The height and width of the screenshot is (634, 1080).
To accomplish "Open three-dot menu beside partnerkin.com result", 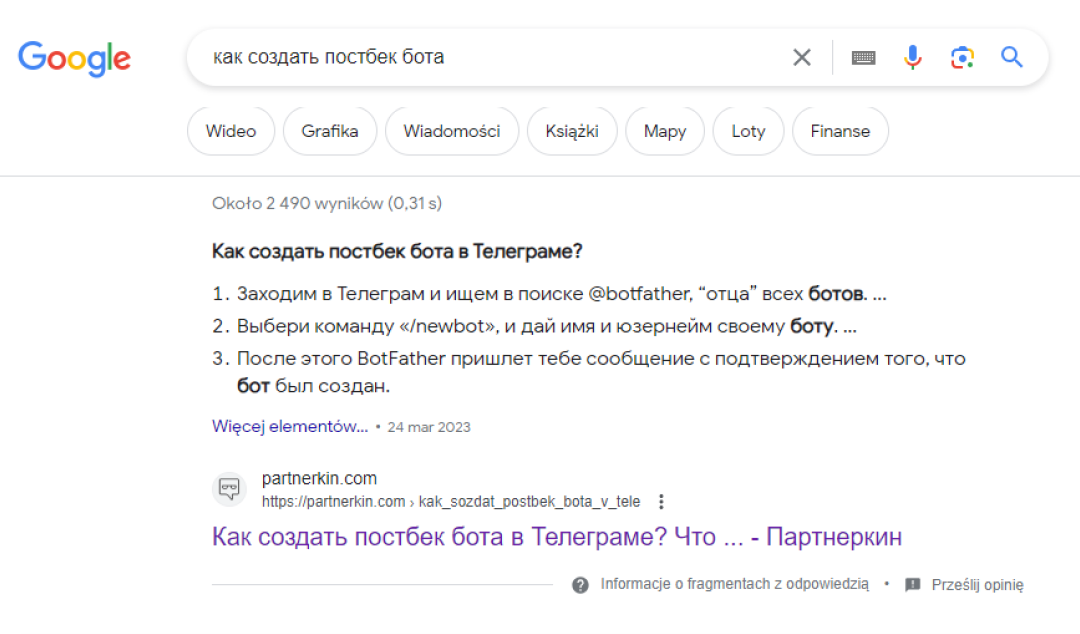I will pyautogui.click(x=661, y=502).
